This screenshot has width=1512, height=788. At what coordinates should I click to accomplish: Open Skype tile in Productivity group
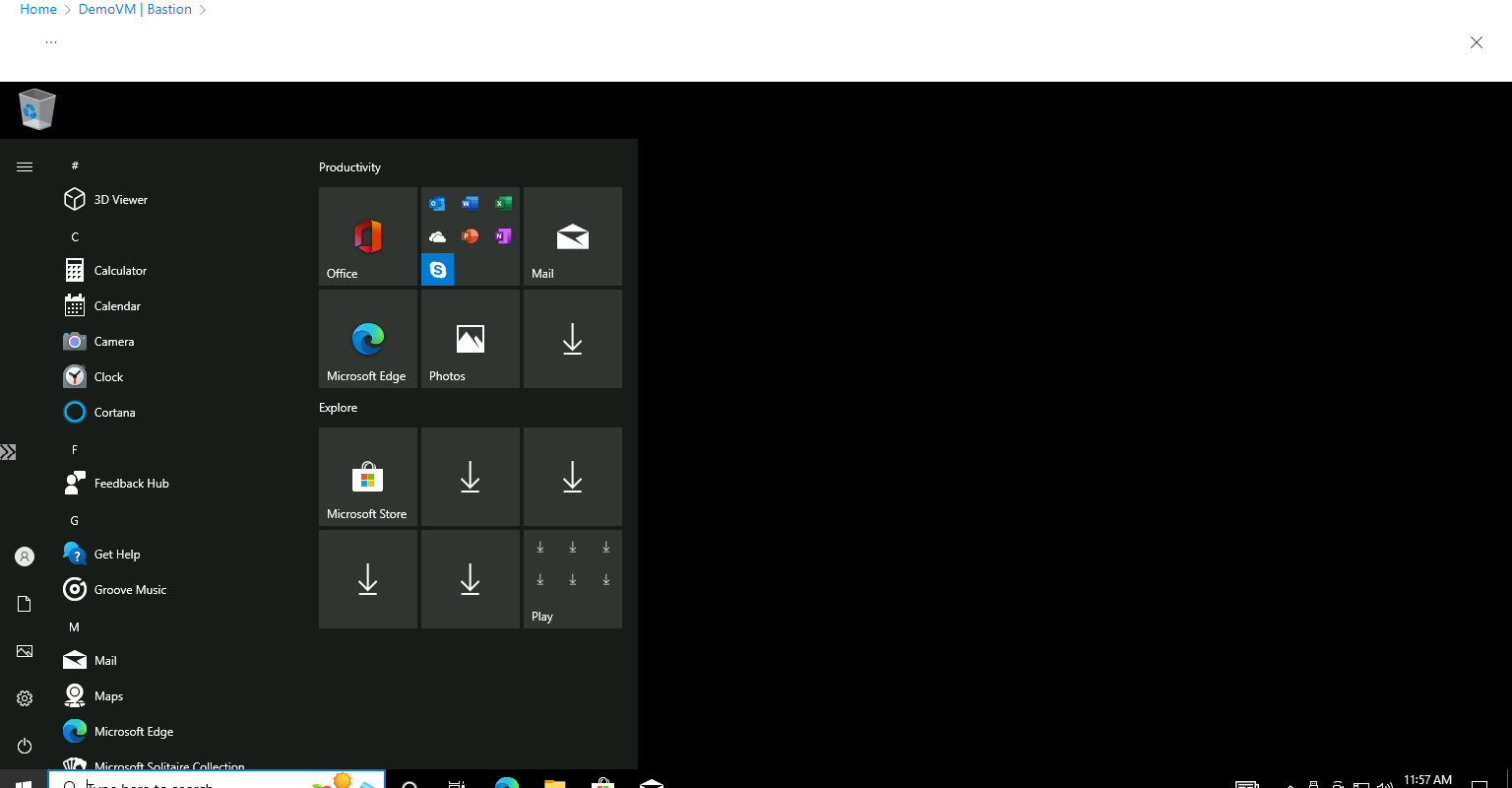click(437, 269)
